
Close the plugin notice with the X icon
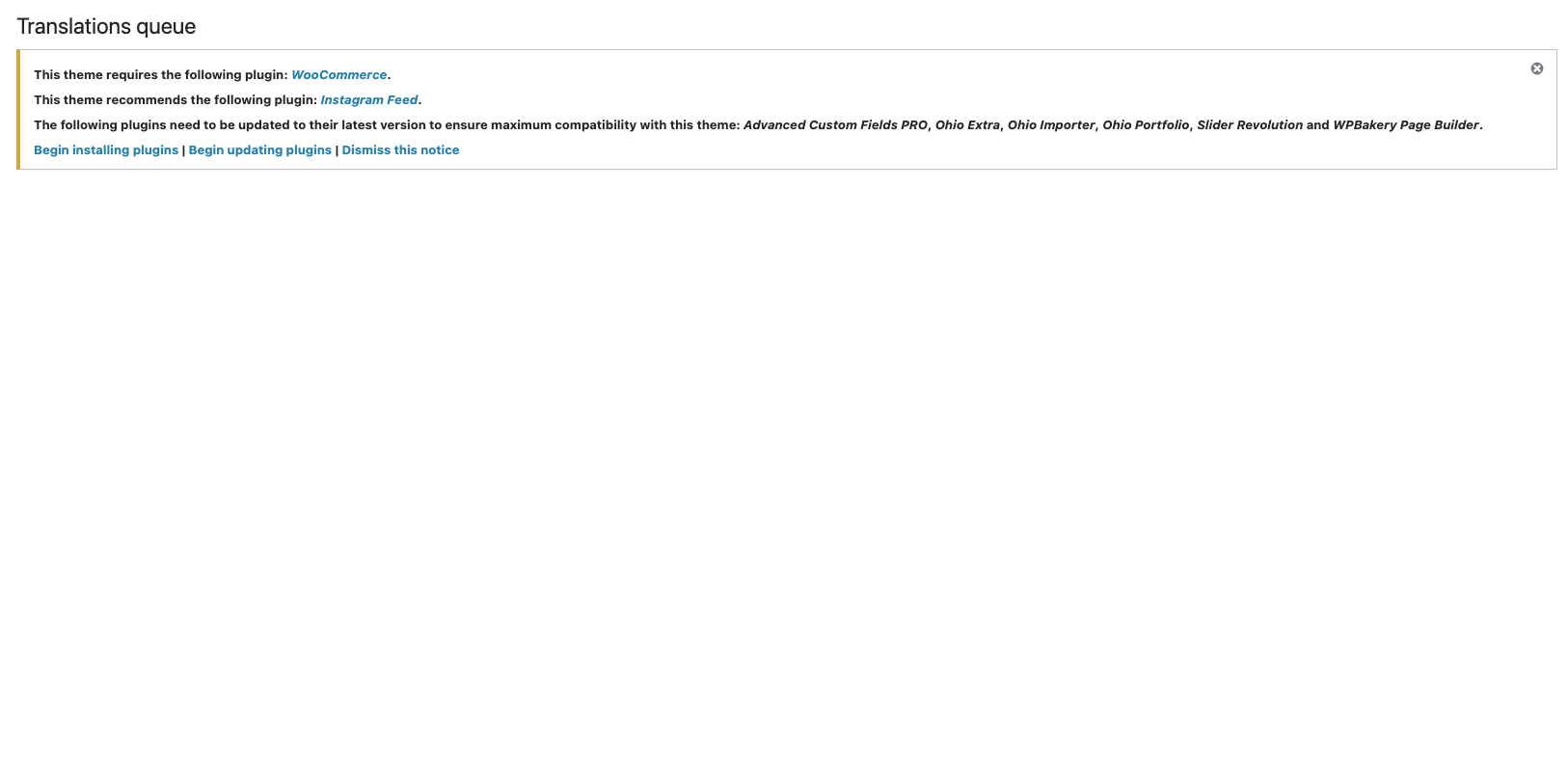click(1536, 68)
